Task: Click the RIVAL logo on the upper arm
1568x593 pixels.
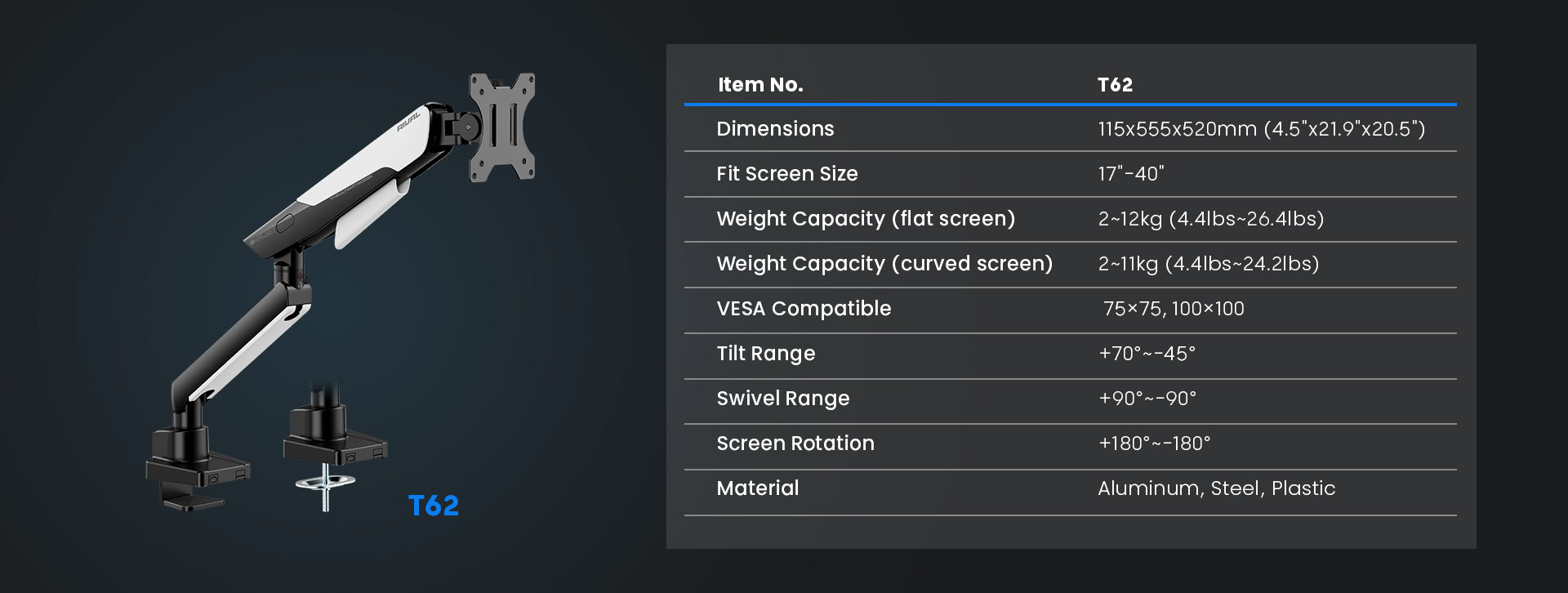Action: coord(408,122)
